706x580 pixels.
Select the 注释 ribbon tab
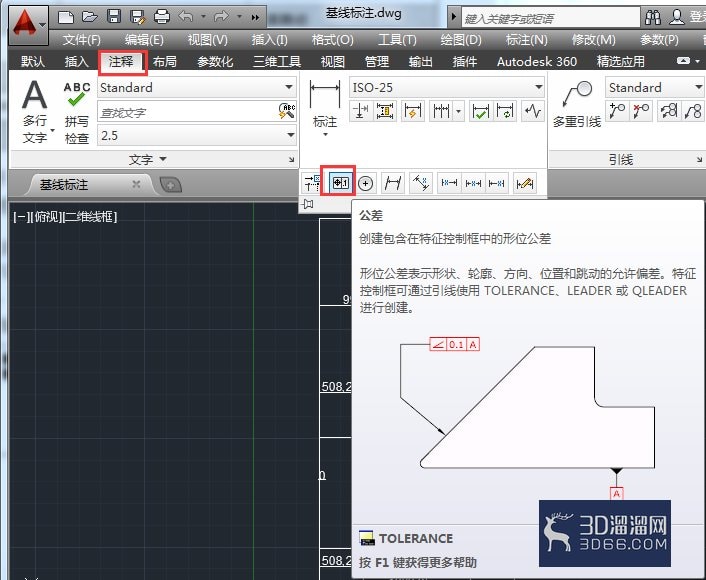(121, 61)
